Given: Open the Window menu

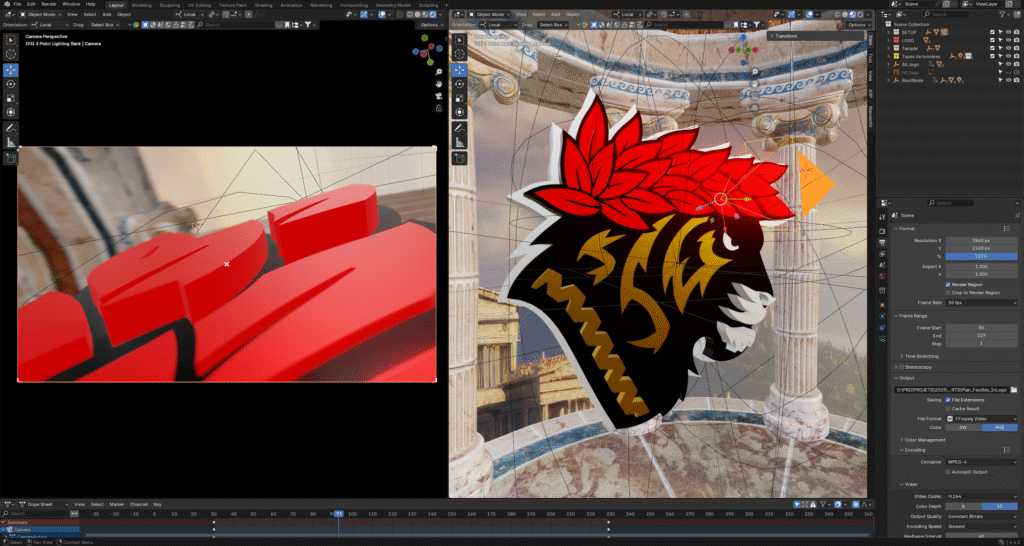Looking at the screenshot, I should 71,4.
